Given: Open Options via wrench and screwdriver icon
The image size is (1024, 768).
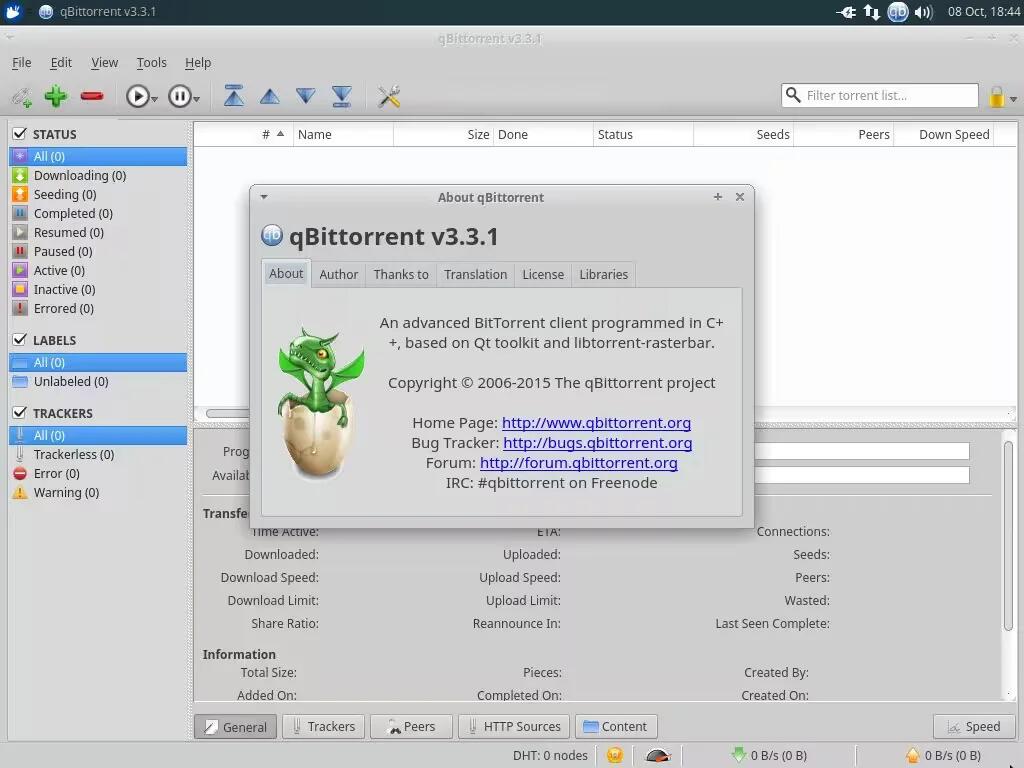Looking at the screenshot, I should tap(389, 97).
